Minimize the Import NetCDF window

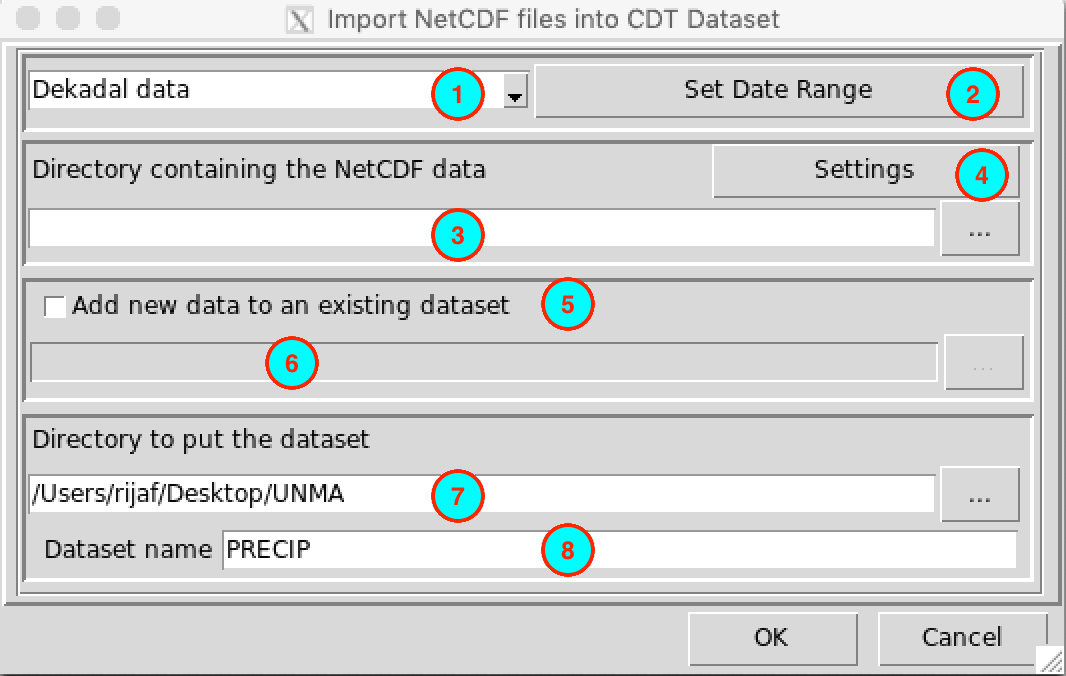point(66,18)
